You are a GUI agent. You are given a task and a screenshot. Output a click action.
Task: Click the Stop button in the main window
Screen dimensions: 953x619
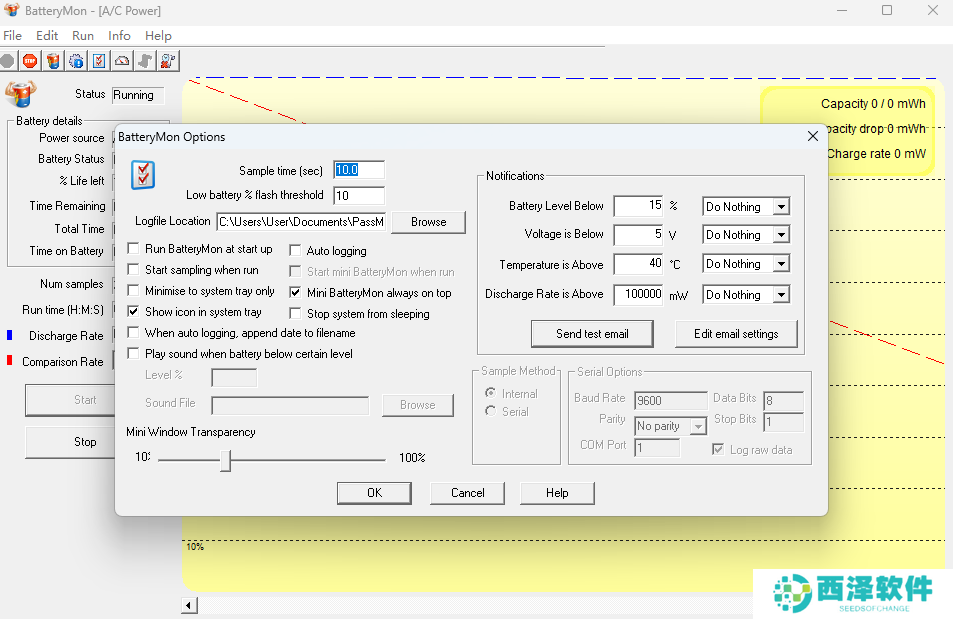click(71, 442)
